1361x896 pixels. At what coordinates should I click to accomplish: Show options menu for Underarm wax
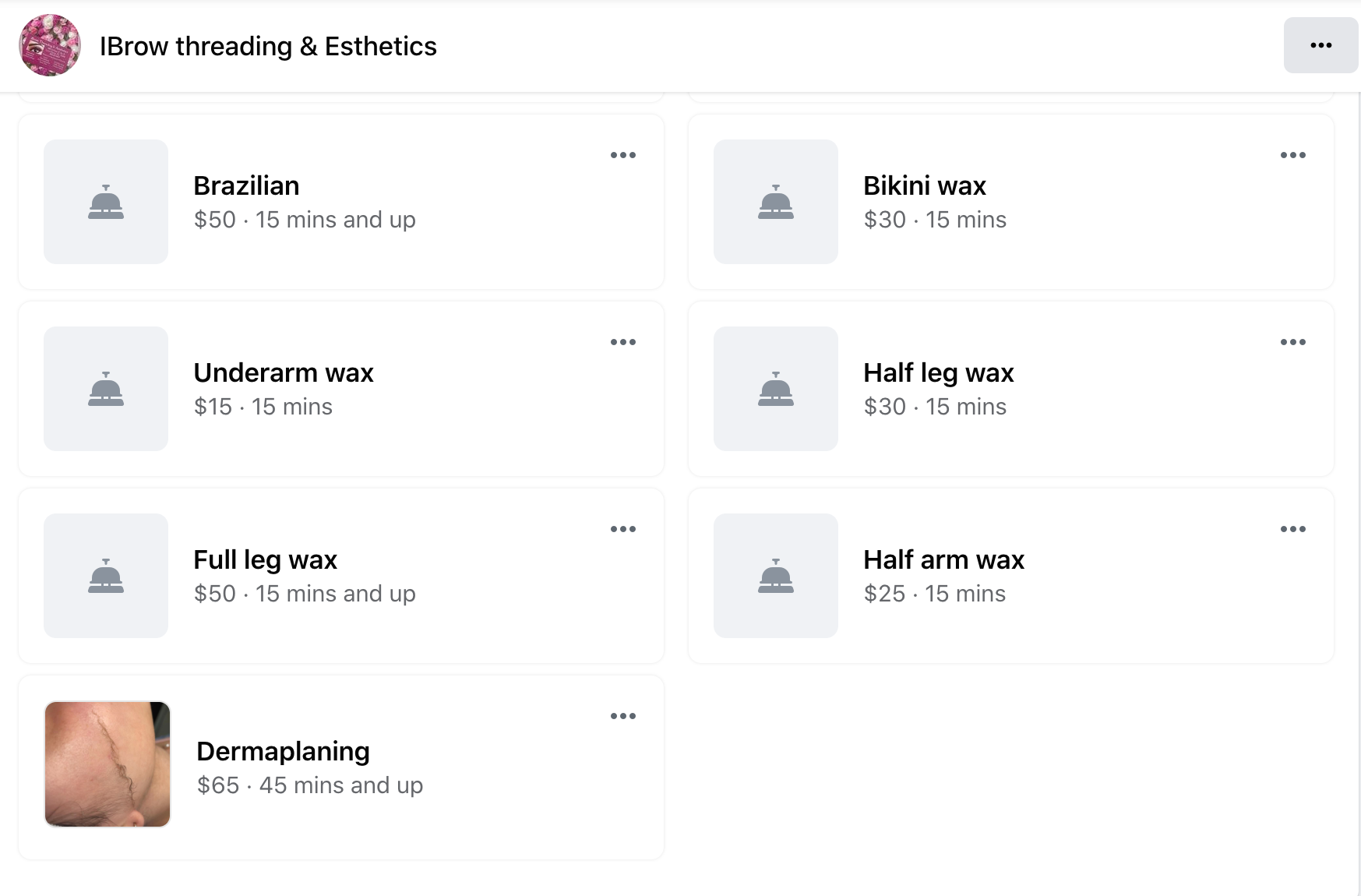point(622,342)
